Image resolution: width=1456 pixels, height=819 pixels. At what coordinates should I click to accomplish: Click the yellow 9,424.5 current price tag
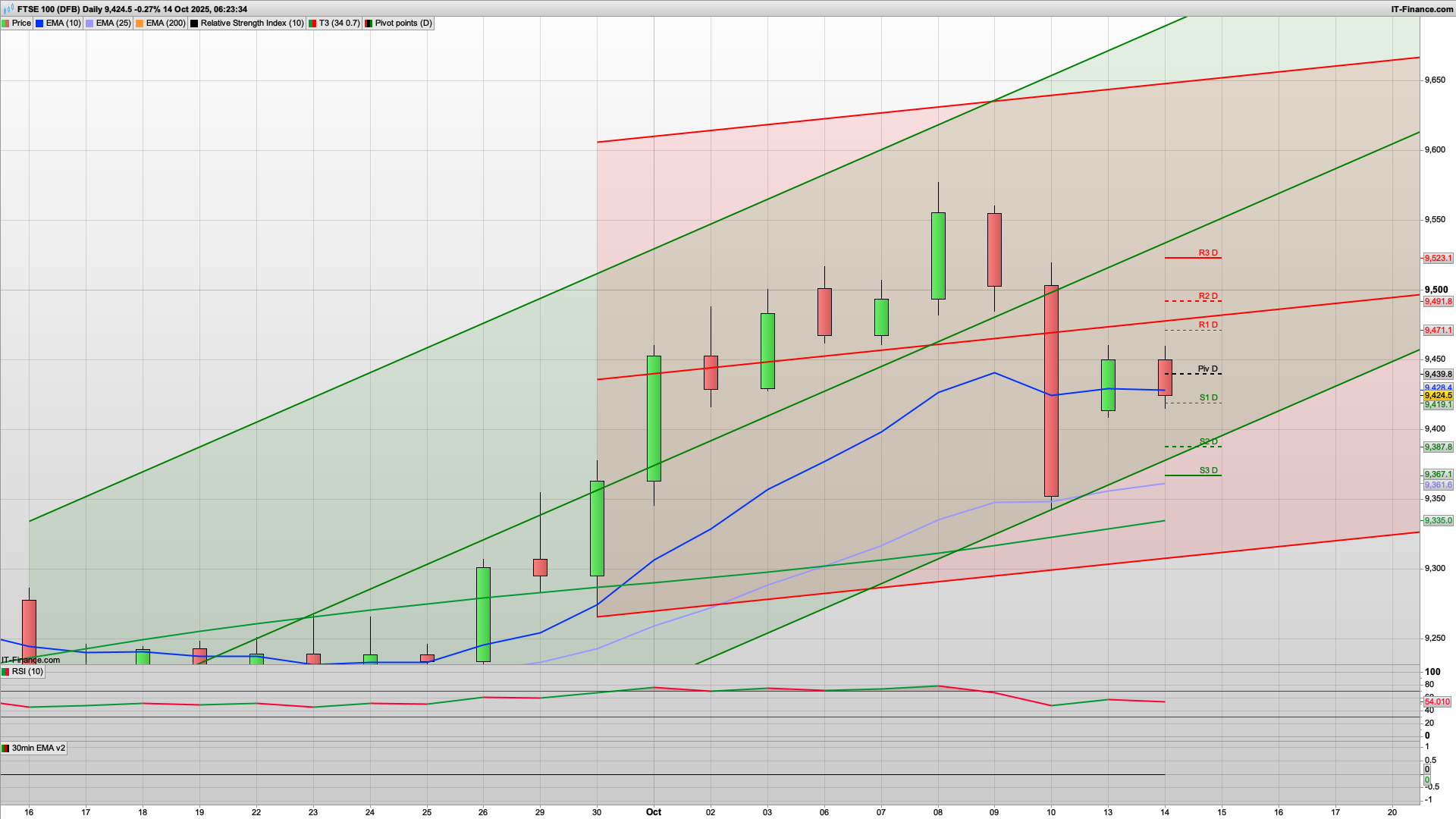tap(1438, 396)
